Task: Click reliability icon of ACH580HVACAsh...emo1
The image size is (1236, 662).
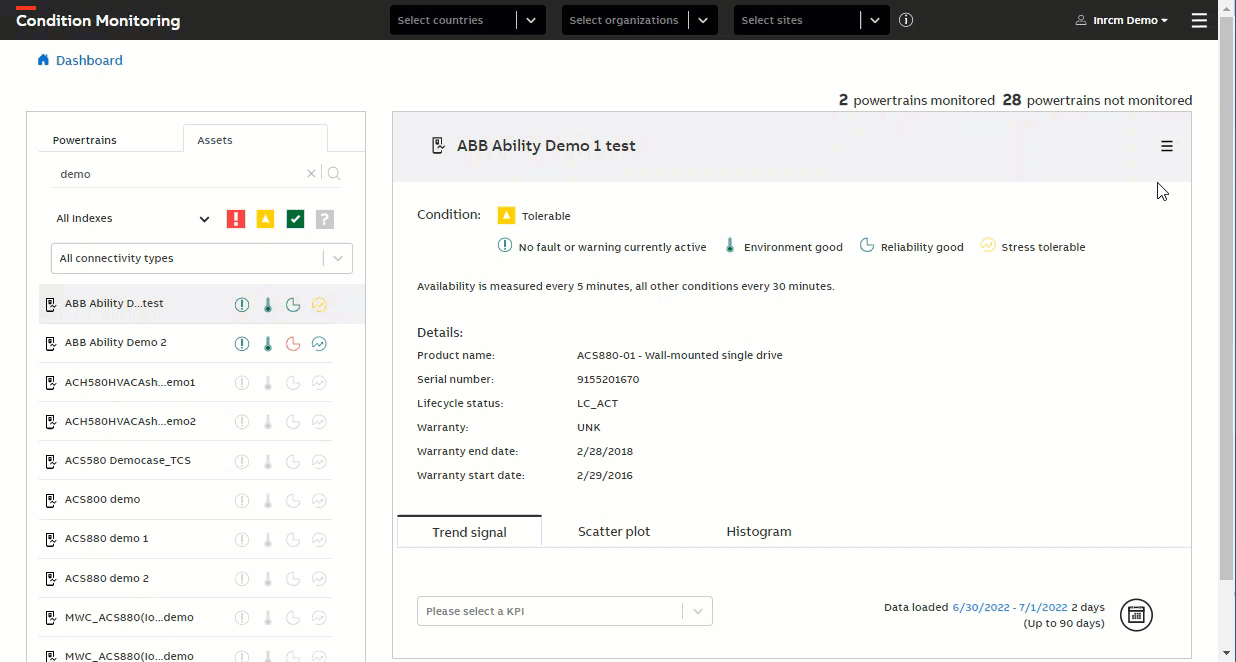Action: [x=293, y=383]
